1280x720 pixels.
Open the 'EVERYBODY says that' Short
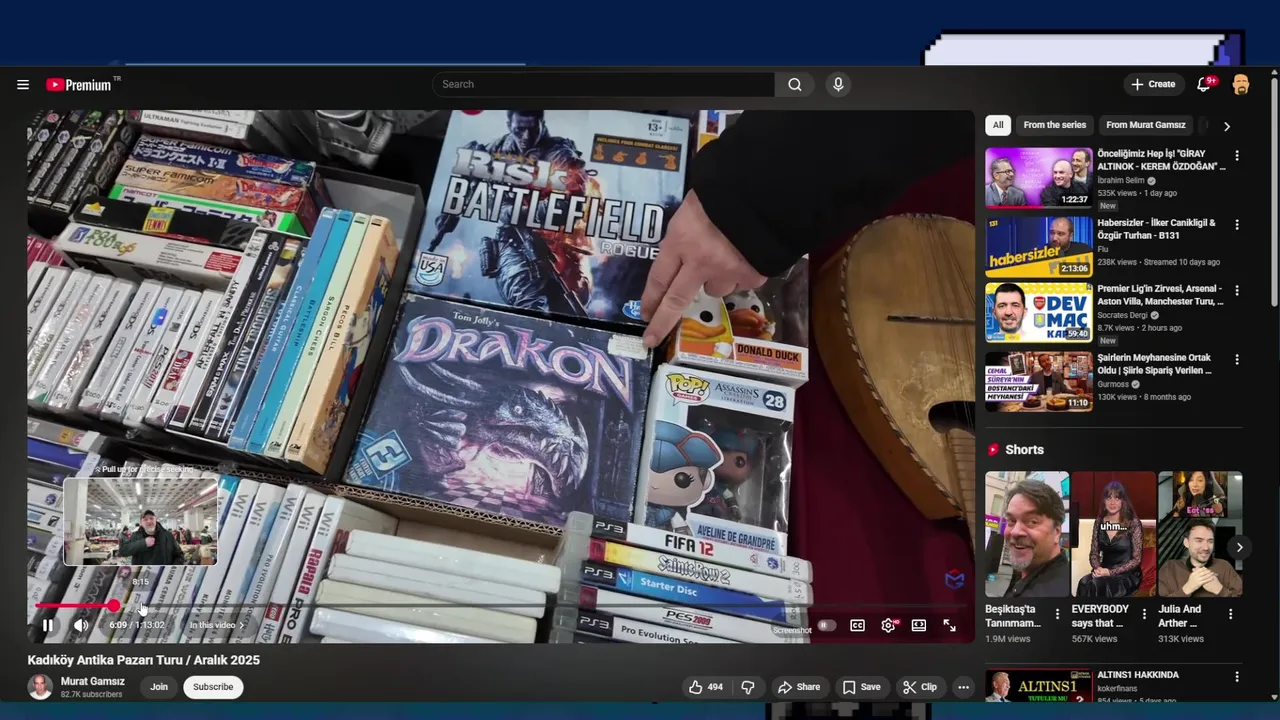point(1113,534)
